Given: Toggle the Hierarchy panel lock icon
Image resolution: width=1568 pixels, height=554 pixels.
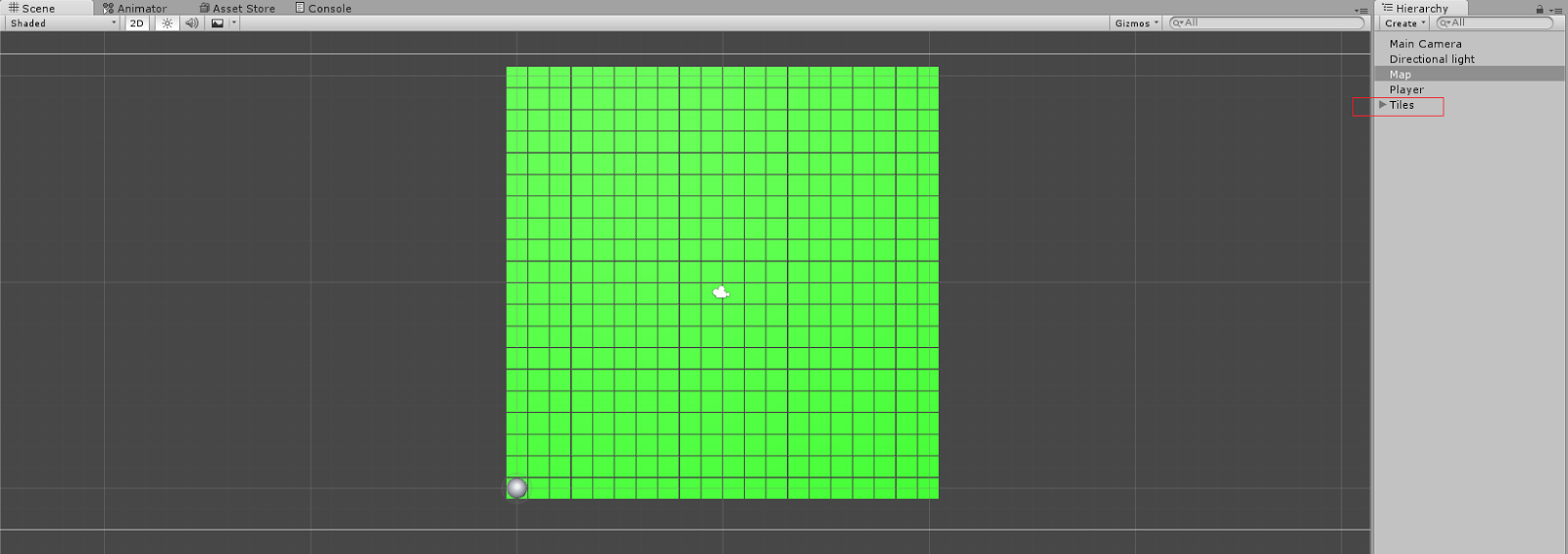Looking at the screenshot, I should [x=1540, y=9].
